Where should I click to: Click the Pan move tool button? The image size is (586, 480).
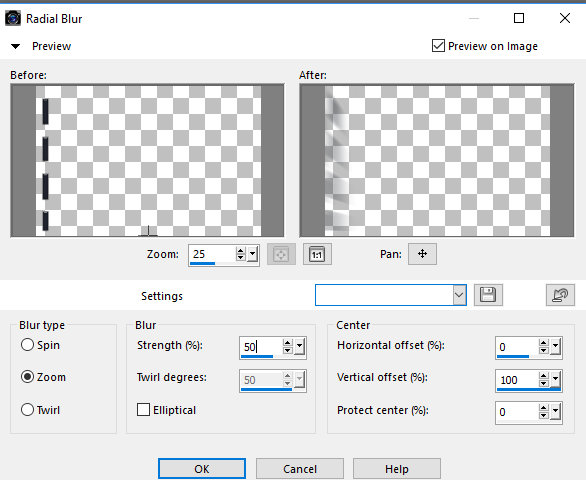[x=422, y=254]
